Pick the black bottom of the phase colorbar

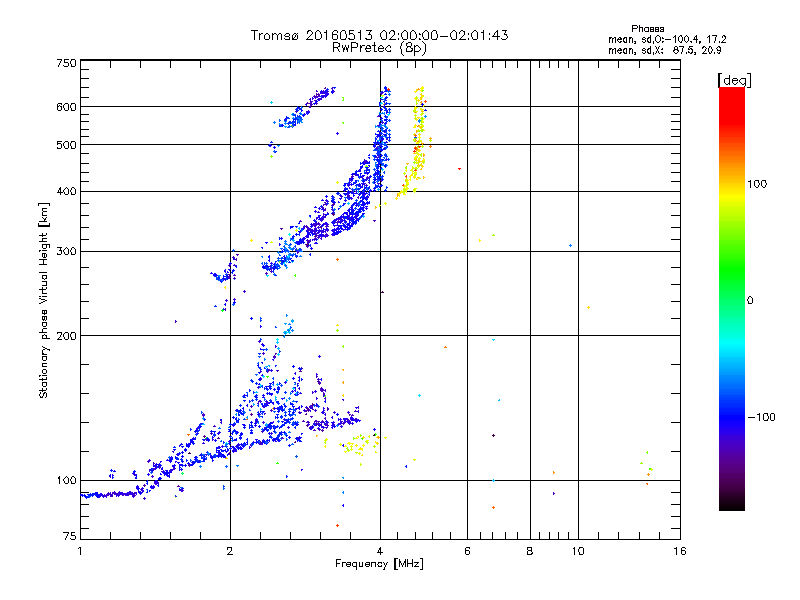click(732, 505)
